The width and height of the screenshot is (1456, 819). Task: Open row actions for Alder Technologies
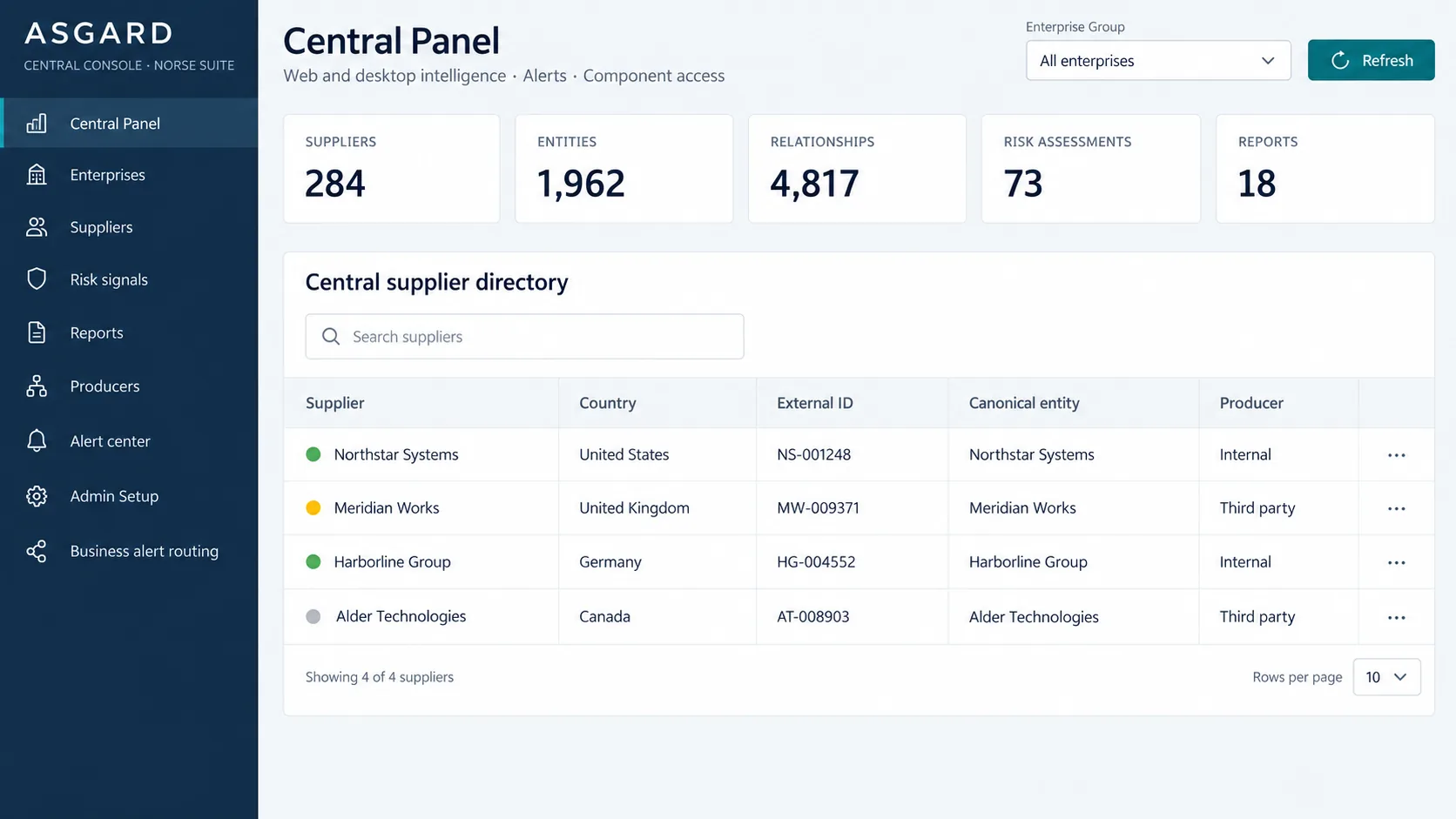point(1397,617)
